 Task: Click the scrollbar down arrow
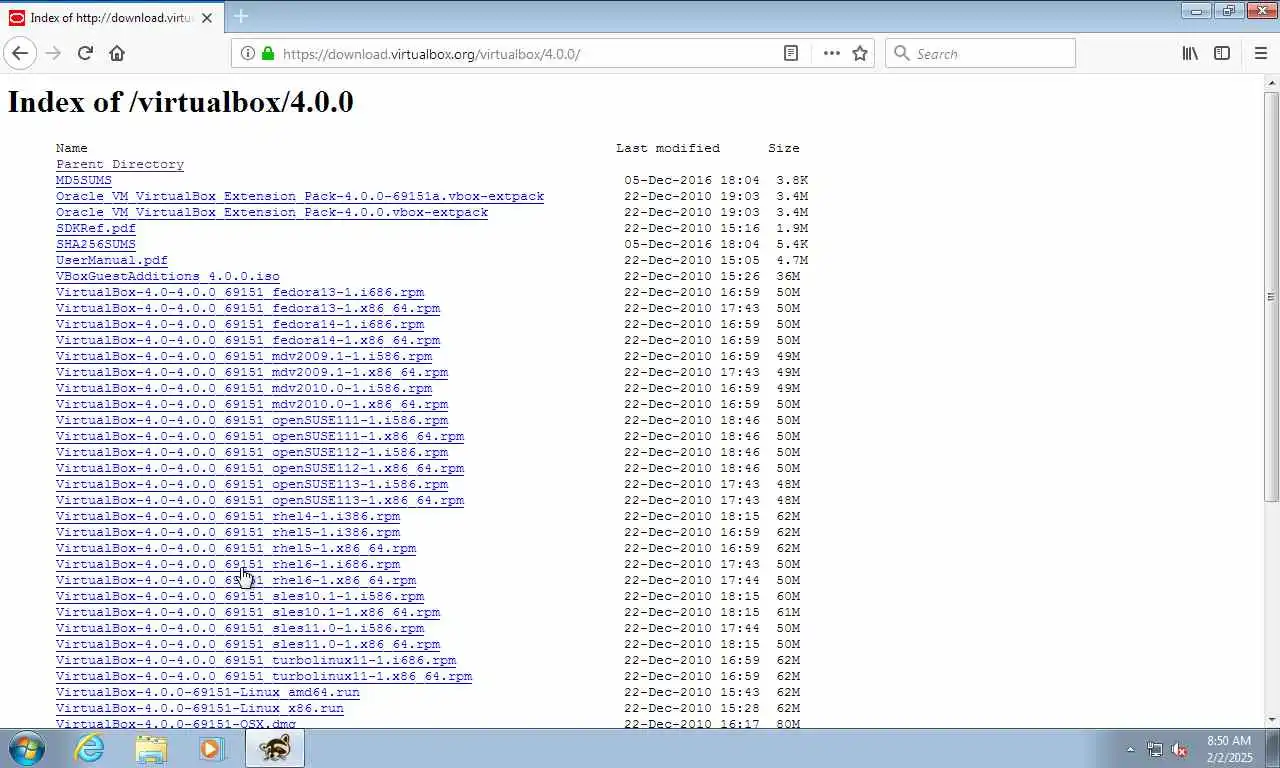1271,719
